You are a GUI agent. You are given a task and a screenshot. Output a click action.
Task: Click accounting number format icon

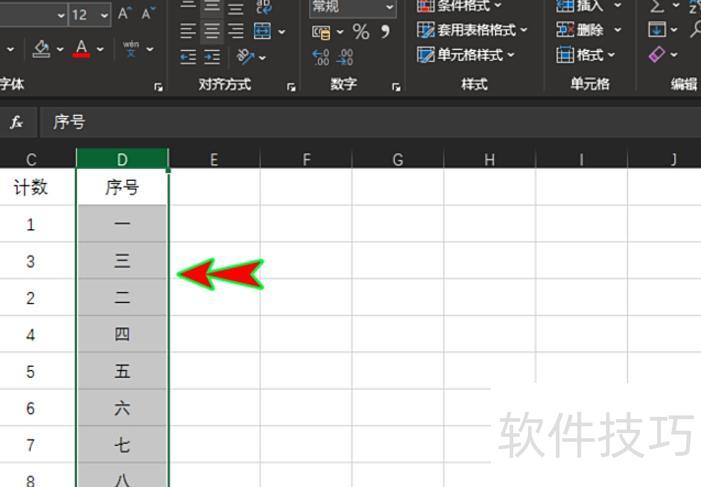tap(321, 32)
